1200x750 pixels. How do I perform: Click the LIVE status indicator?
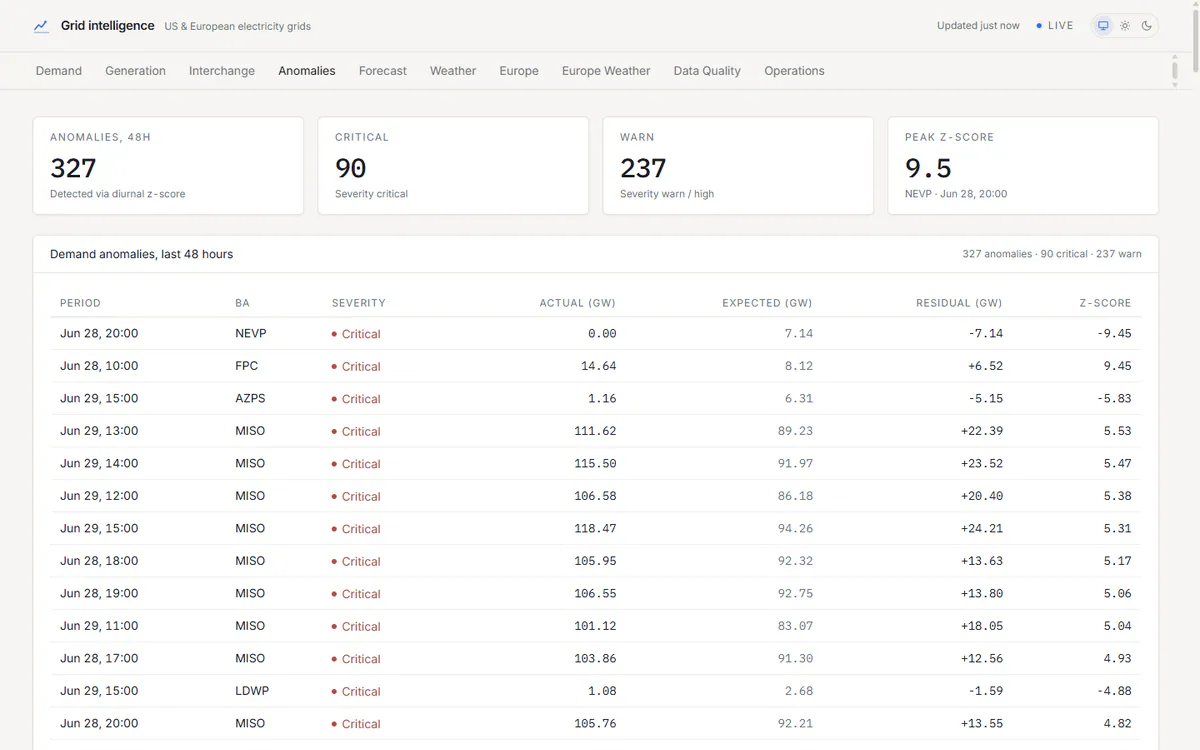[x=1055, y=26]
